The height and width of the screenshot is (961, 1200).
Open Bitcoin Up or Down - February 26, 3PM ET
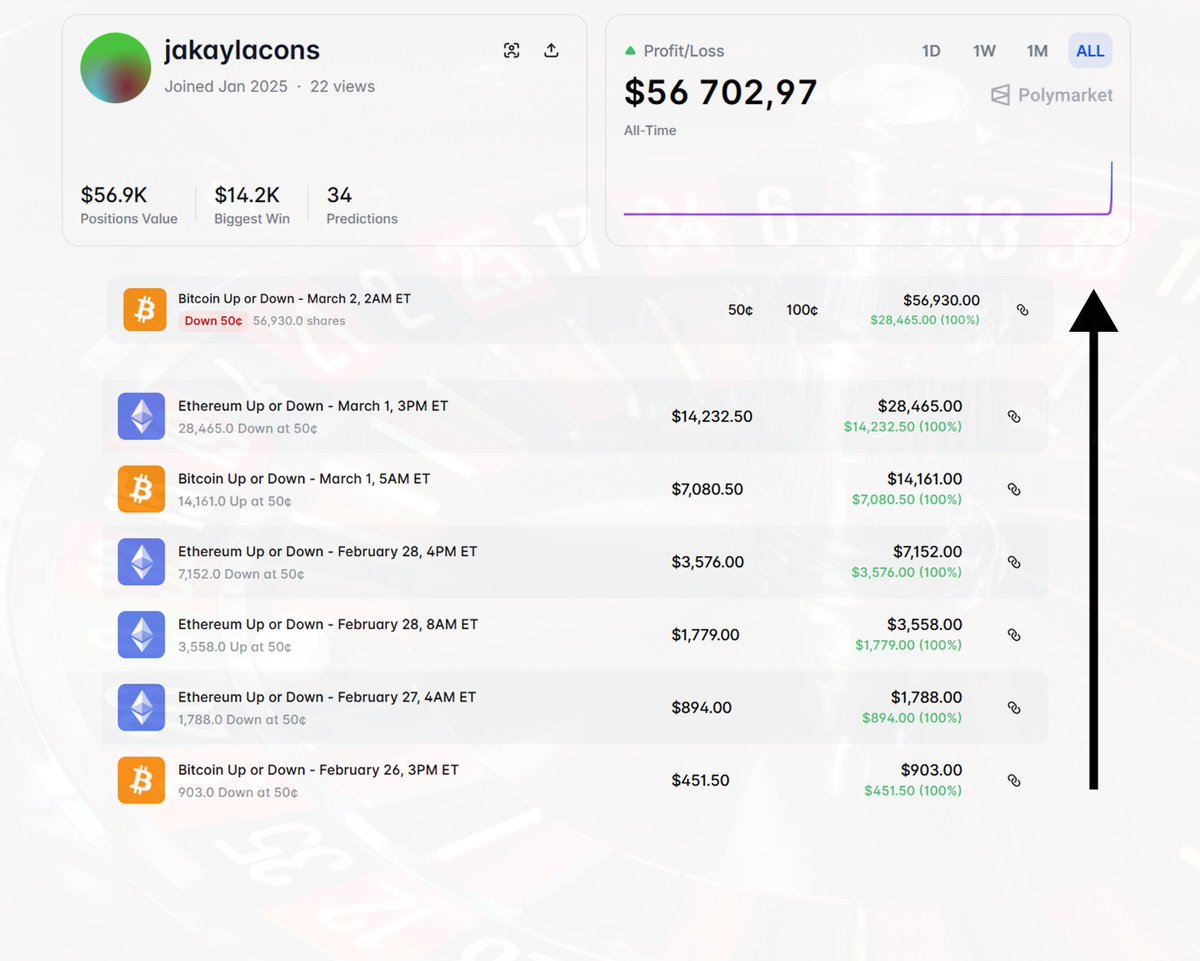click(318, 770)
